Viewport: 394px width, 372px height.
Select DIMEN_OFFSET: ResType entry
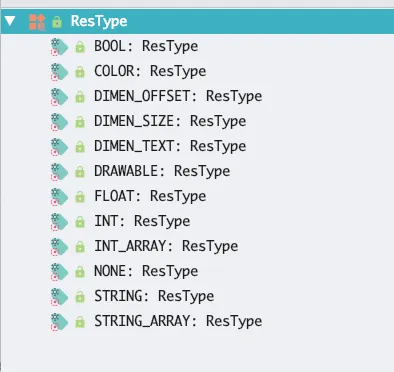point(178,96)
